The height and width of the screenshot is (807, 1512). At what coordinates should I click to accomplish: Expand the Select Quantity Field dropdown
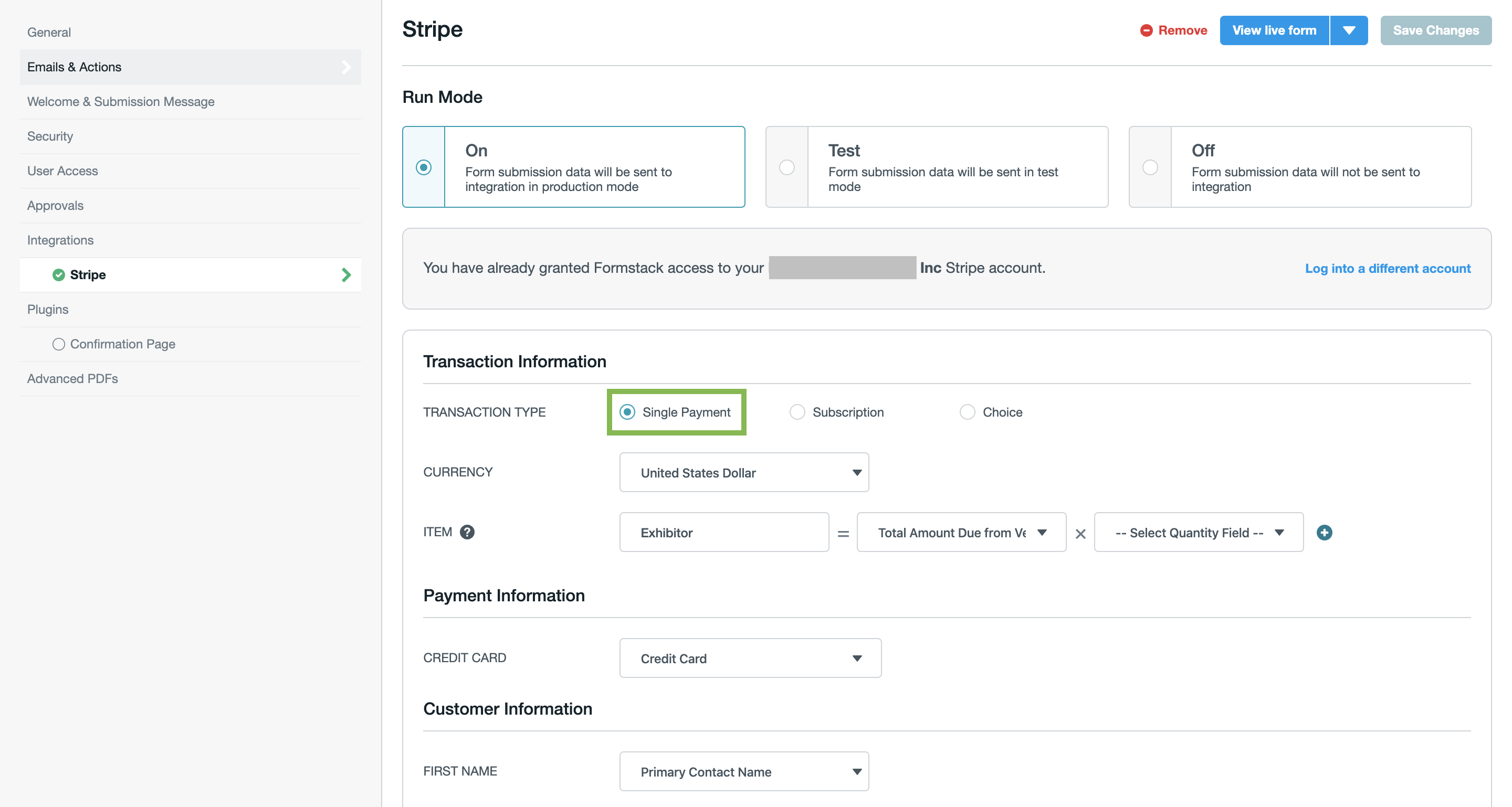click(x=1198, y=533)
